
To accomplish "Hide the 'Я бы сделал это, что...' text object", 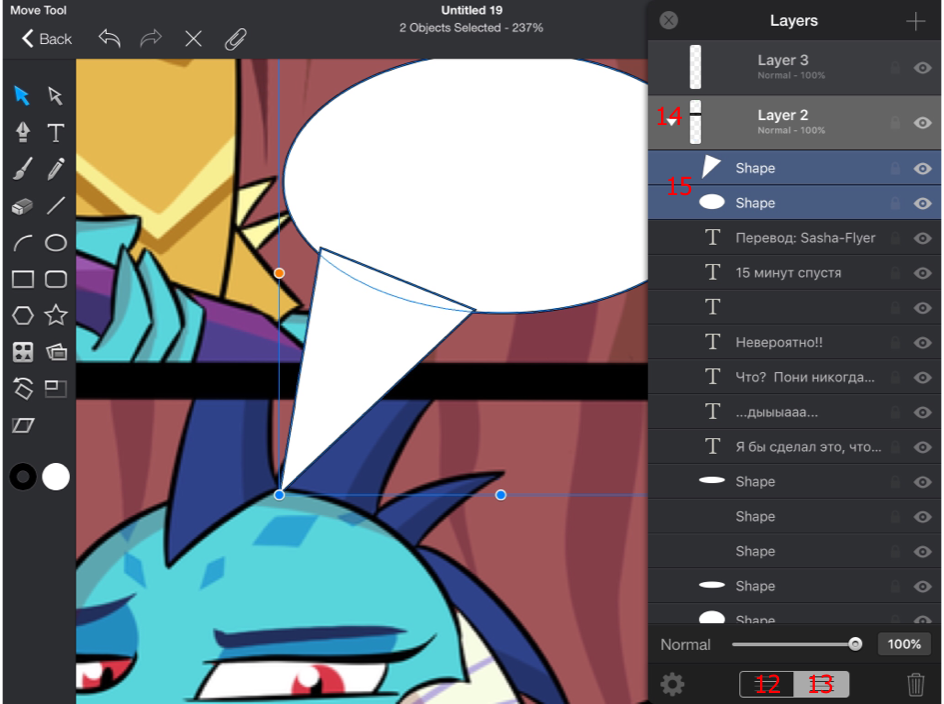I will (922, 448).
